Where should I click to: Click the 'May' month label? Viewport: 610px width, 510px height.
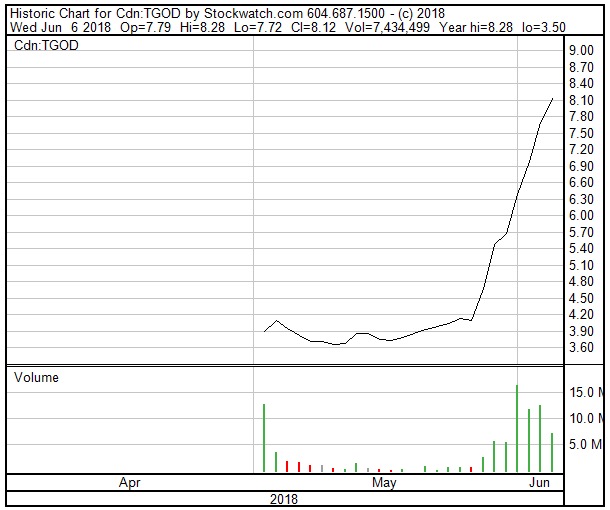coord(384,483)
